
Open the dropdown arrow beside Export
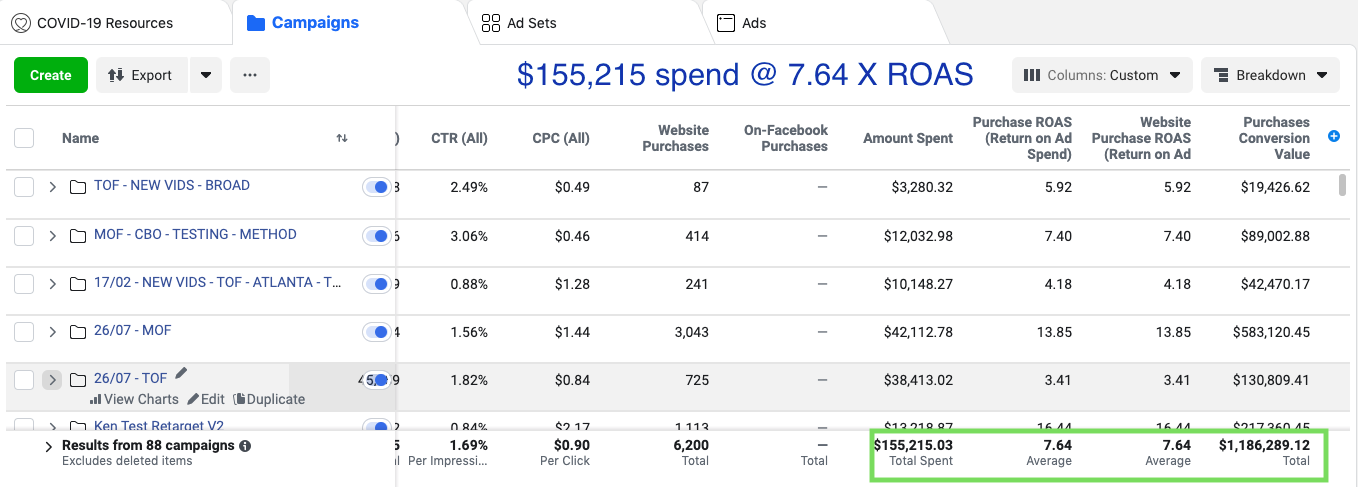206,75
